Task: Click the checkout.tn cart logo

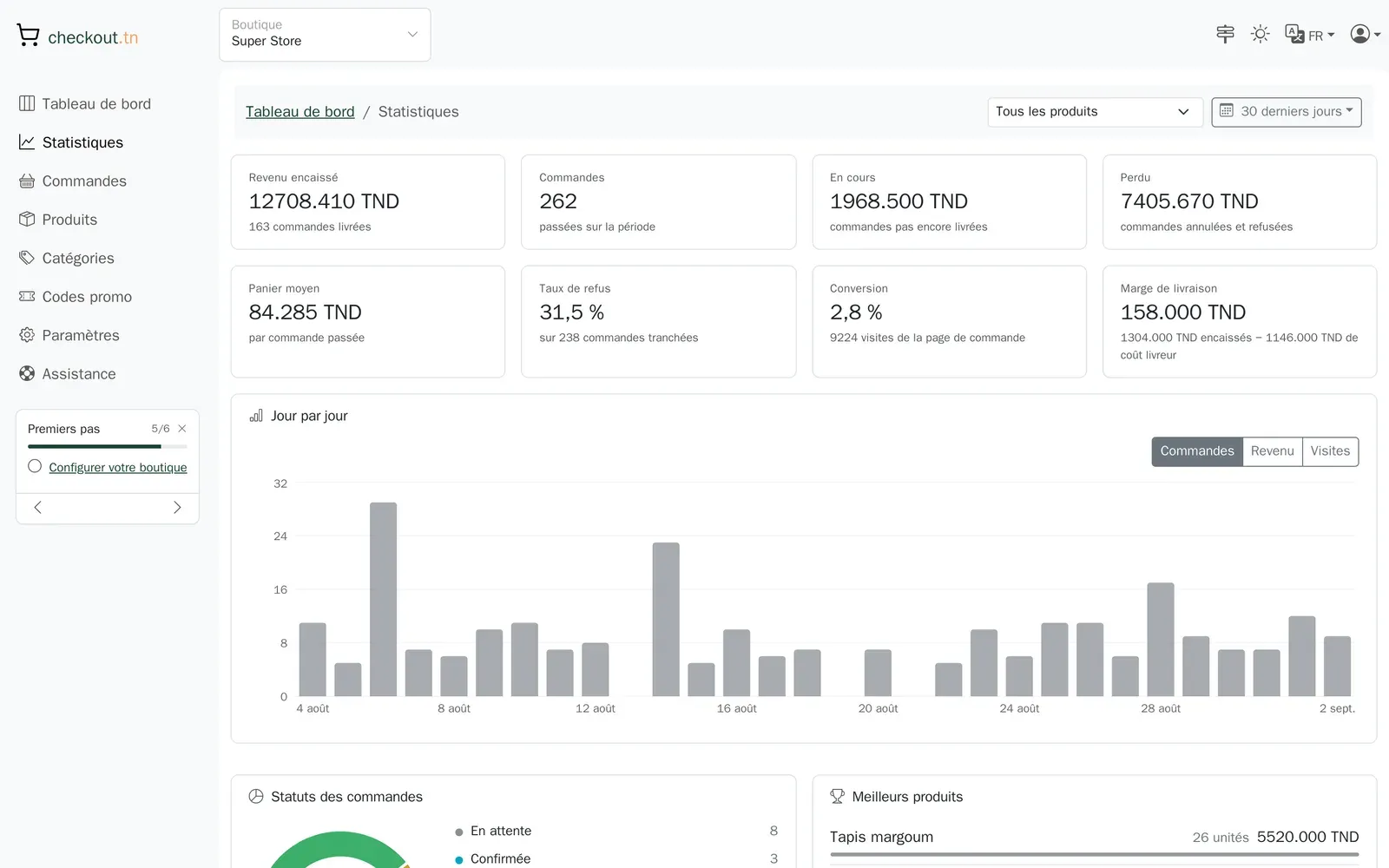Action: point(77,36)
